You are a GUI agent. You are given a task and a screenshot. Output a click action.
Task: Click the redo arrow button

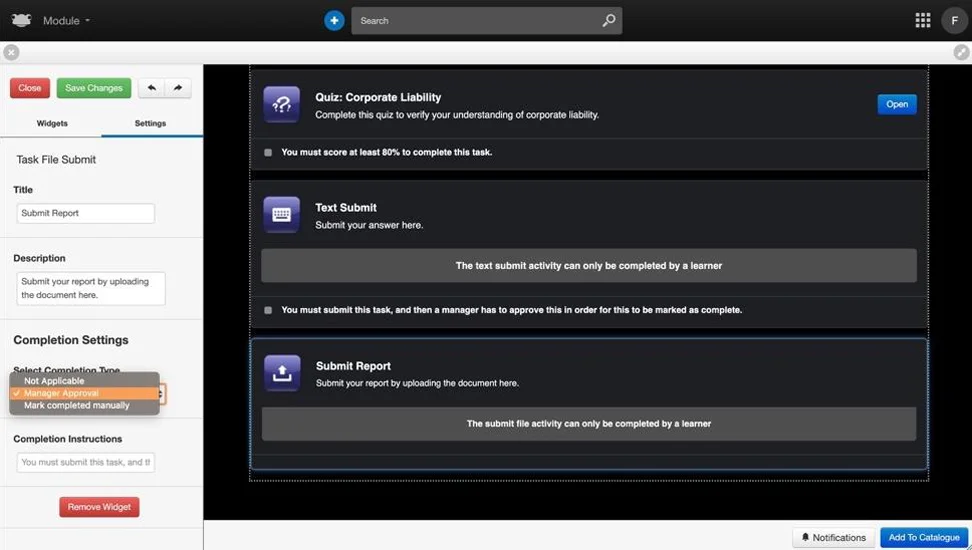(x=177, y=88)
